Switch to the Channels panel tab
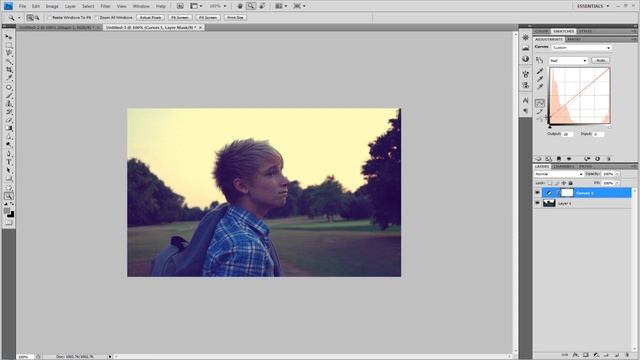Image resolution: width=640 pixels, height=360 pixels. [x=563, y=167]
